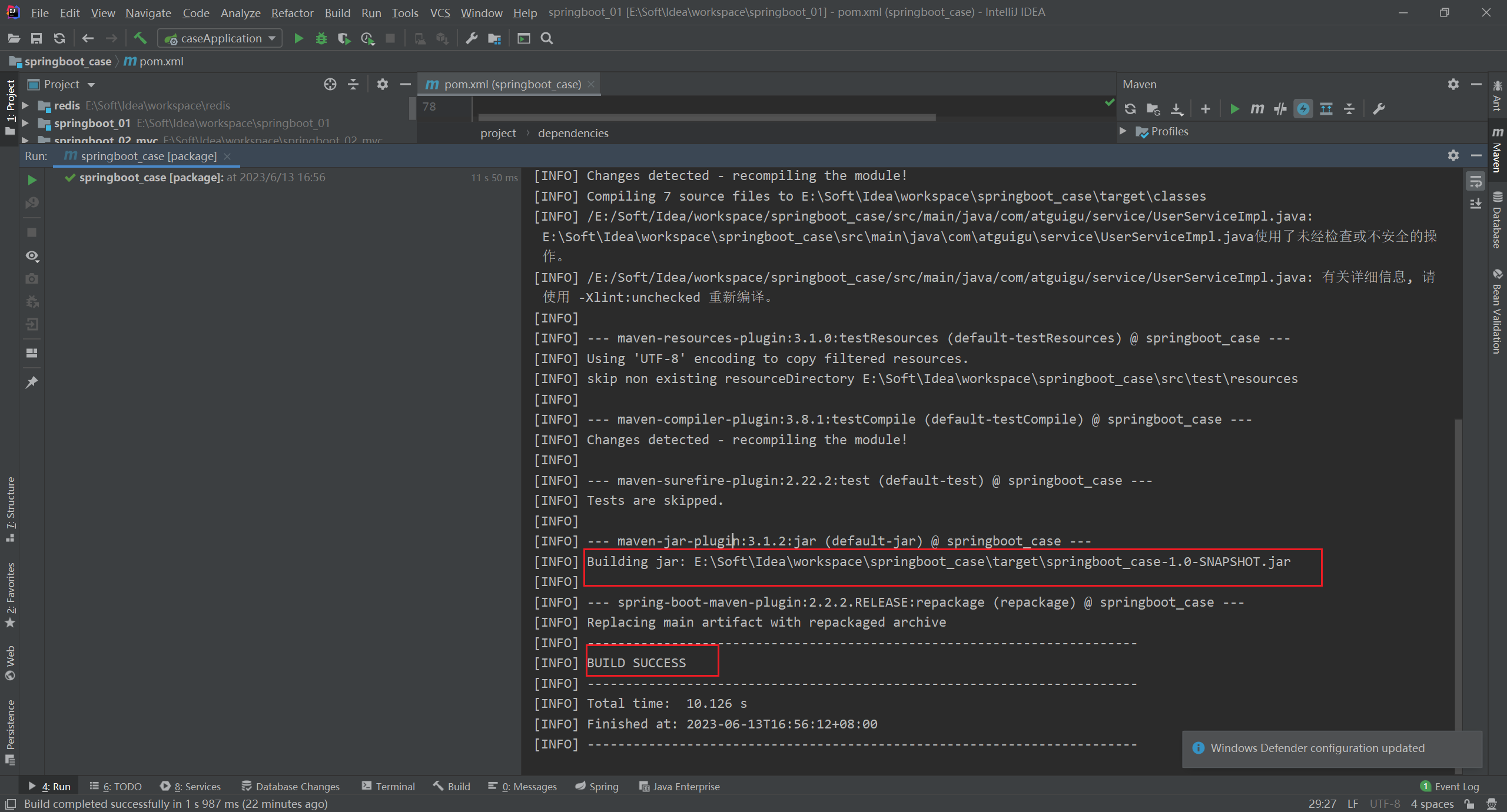The width and height of the screenshot is (1507, 812).
Task: Click the Build Project hammer icon
Action: tap(140, 38)
